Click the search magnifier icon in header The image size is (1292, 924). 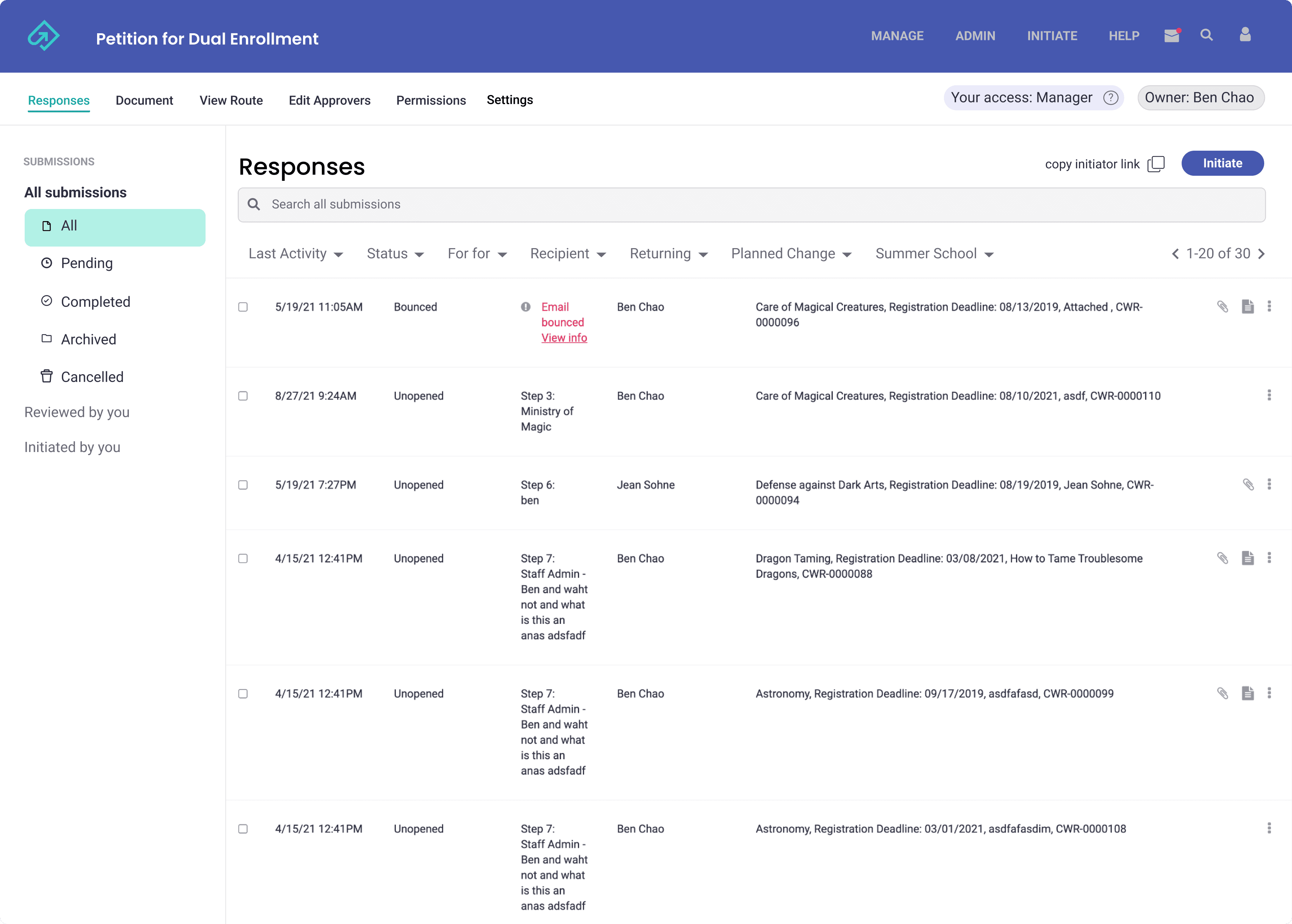pos(1206,35)
